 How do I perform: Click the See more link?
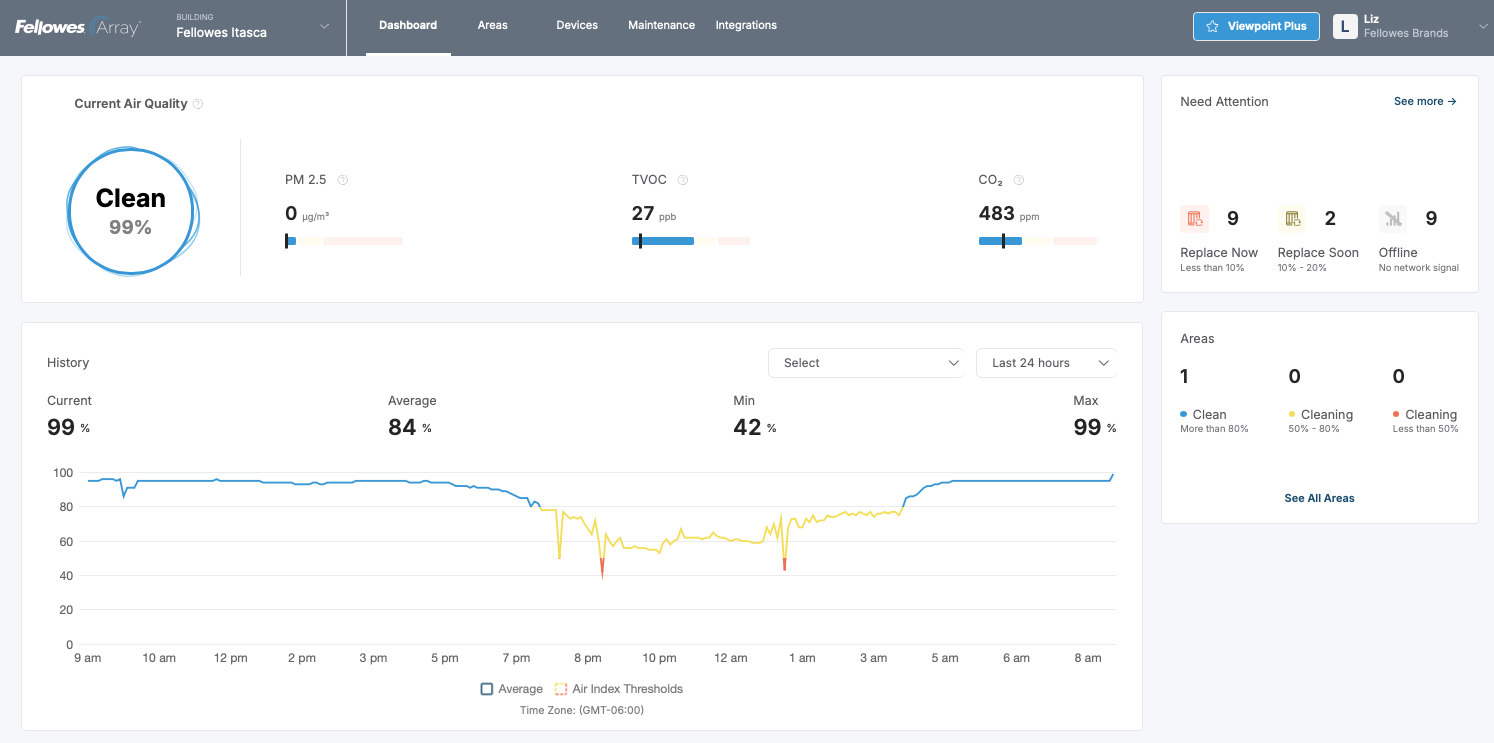point(1425,101)
